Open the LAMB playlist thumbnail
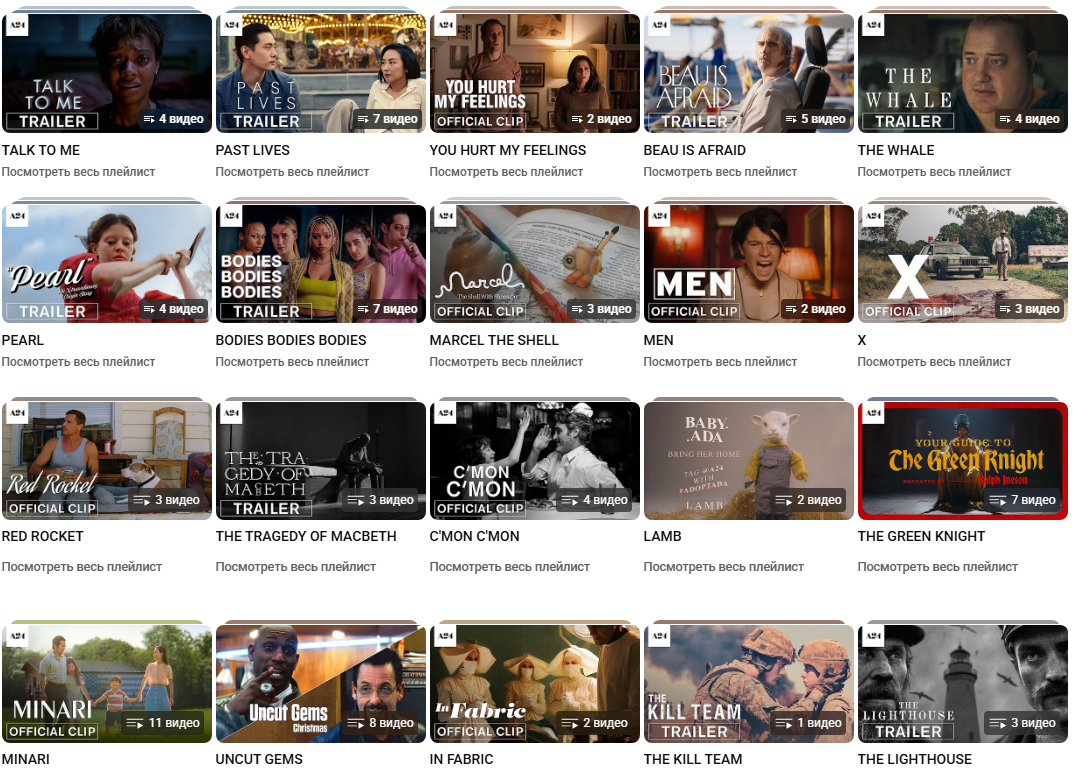 coord(749,460)
